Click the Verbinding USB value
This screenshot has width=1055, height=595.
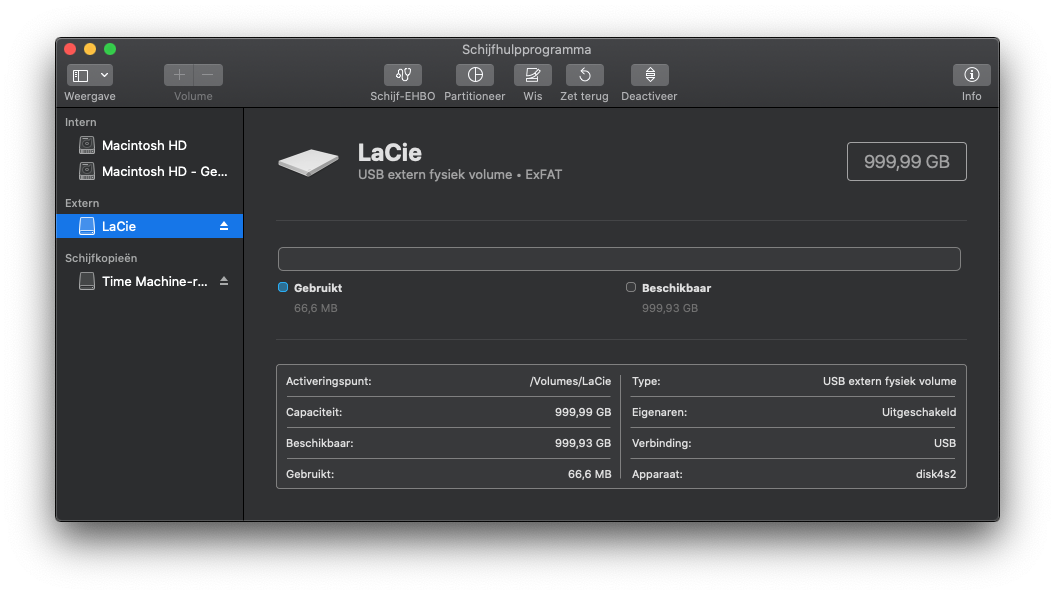point(945,443)
